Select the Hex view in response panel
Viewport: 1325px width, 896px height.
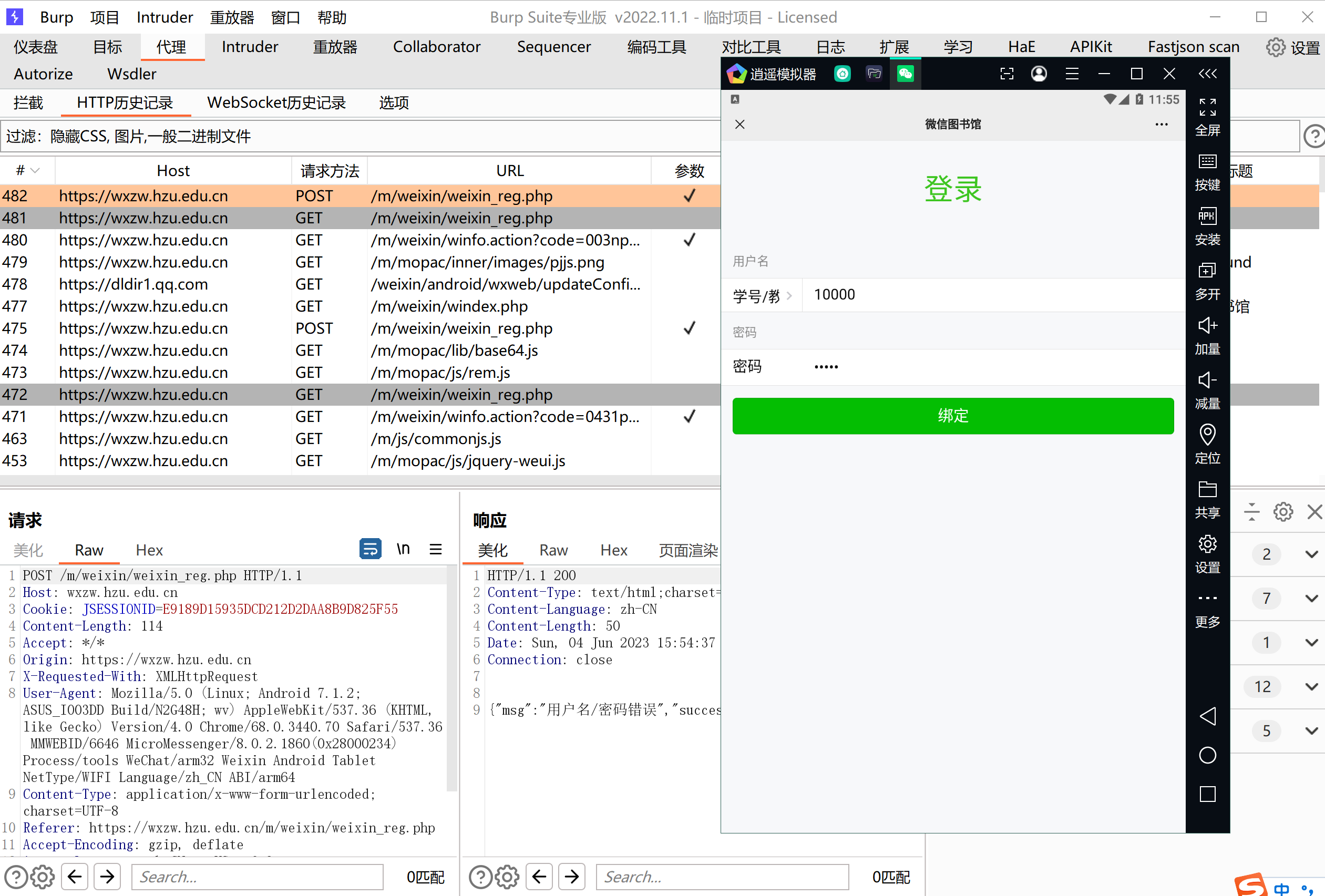613,550
